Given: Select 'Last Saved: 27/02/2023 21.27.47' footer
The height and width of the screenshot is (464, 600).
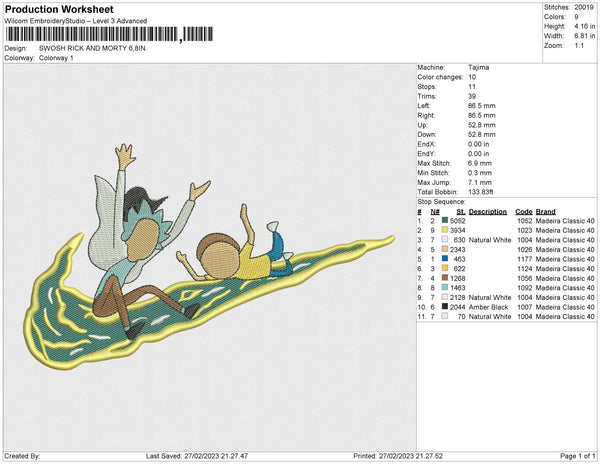Looking at the screenshot, I should 197,456.
